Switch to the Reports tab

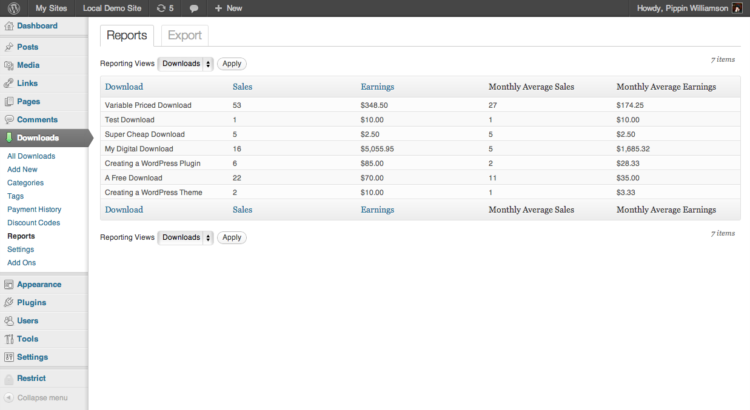point(127,35)
